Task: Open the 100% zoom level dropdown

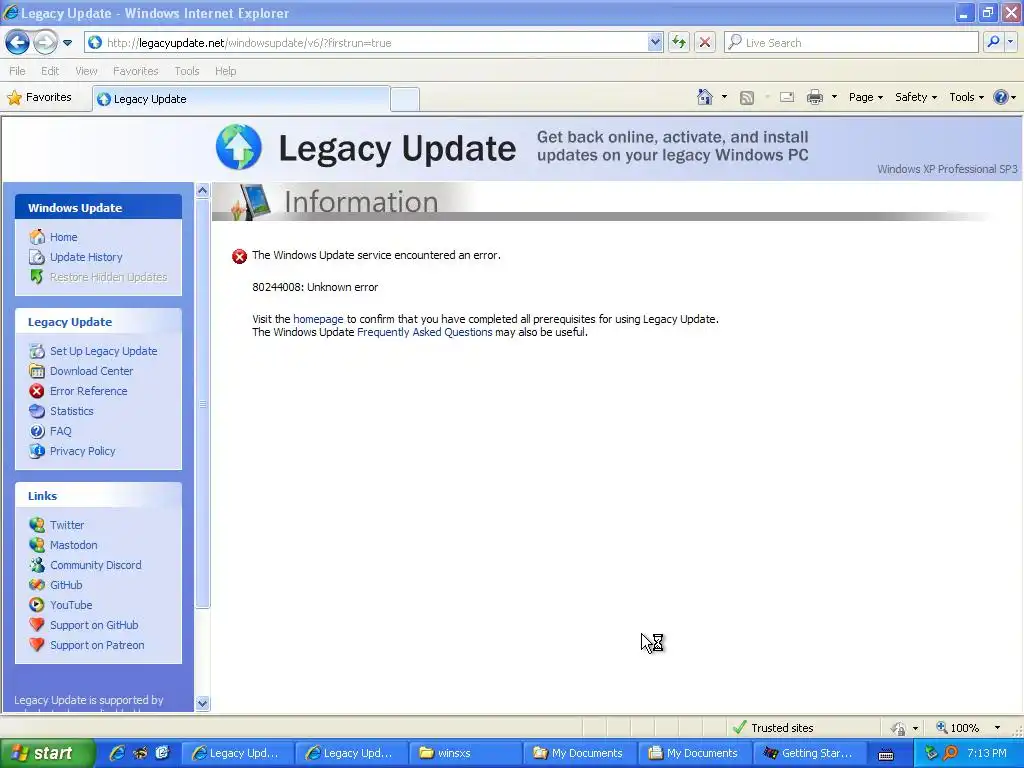Action: [997, 728]
